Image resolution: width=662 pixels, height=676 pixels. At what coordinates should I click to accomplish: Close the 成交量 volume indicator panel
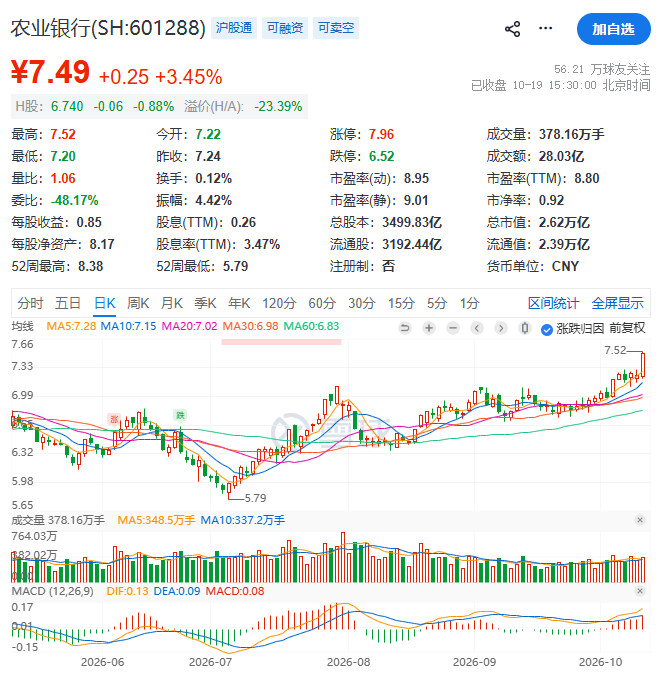click(x=640, y=520)
